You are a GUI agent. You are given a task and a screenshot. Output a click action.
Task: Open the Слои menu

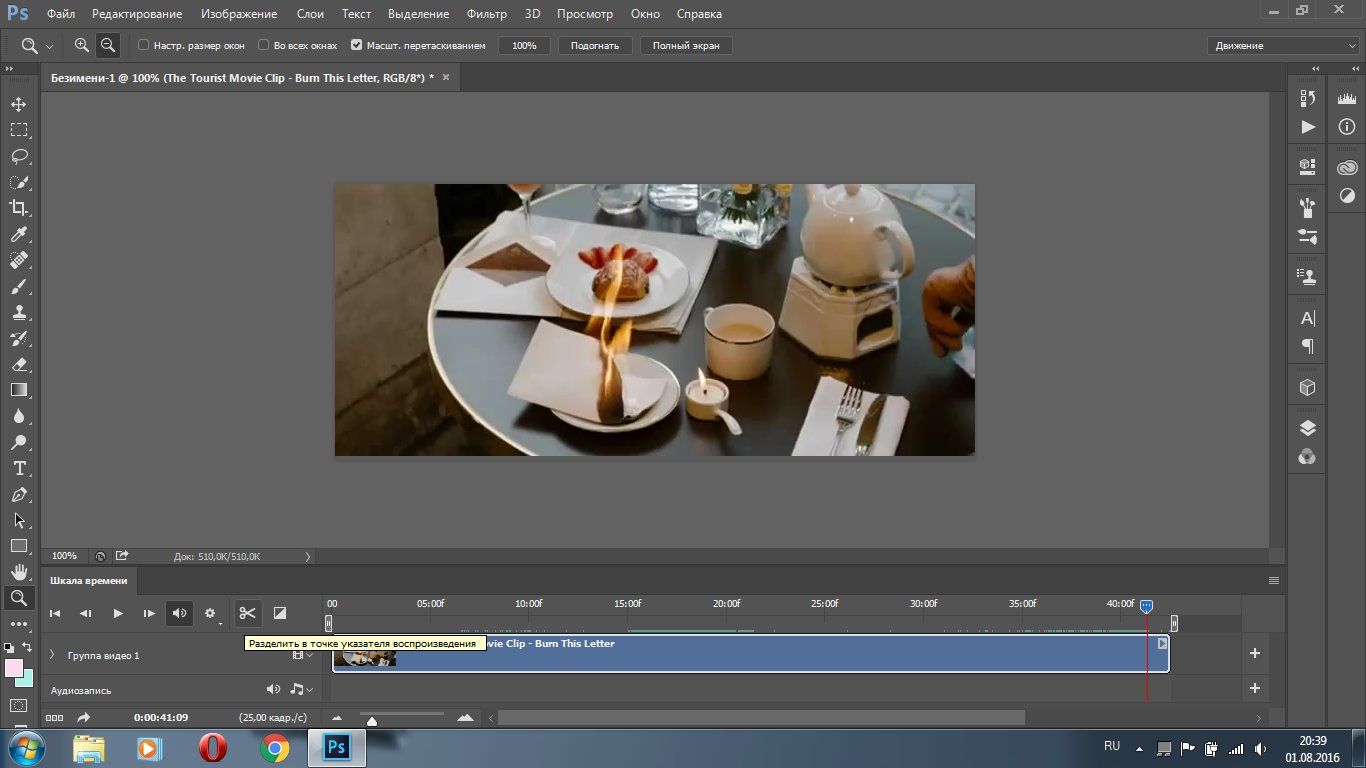[310, 14]
